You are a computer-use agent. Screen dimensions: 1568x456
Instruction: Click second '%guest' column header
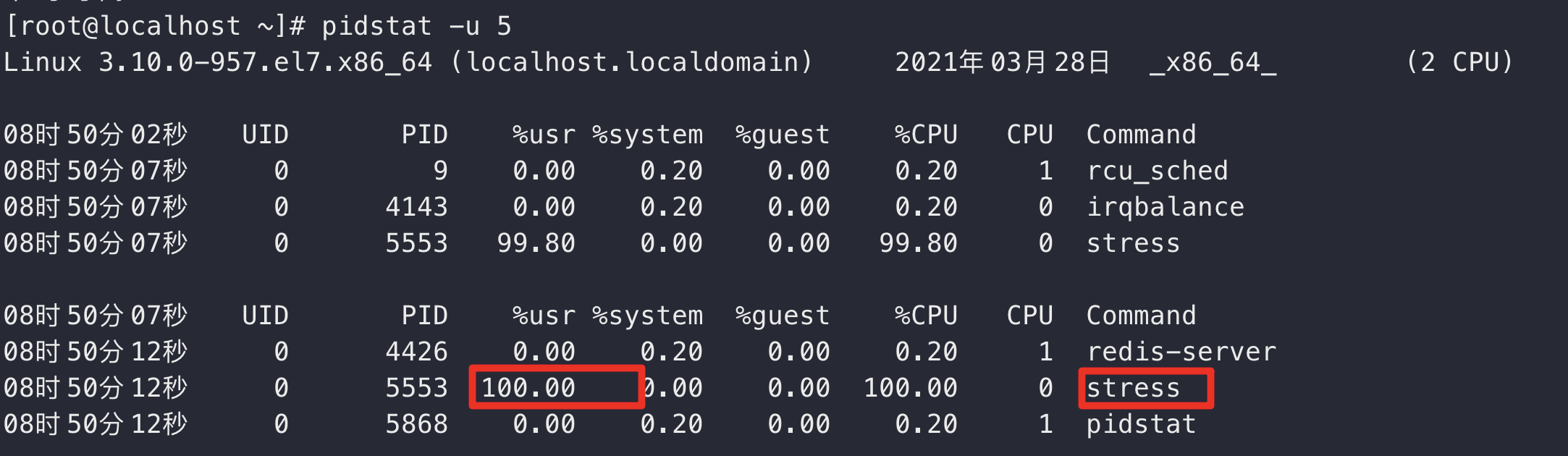coord(783,317)
